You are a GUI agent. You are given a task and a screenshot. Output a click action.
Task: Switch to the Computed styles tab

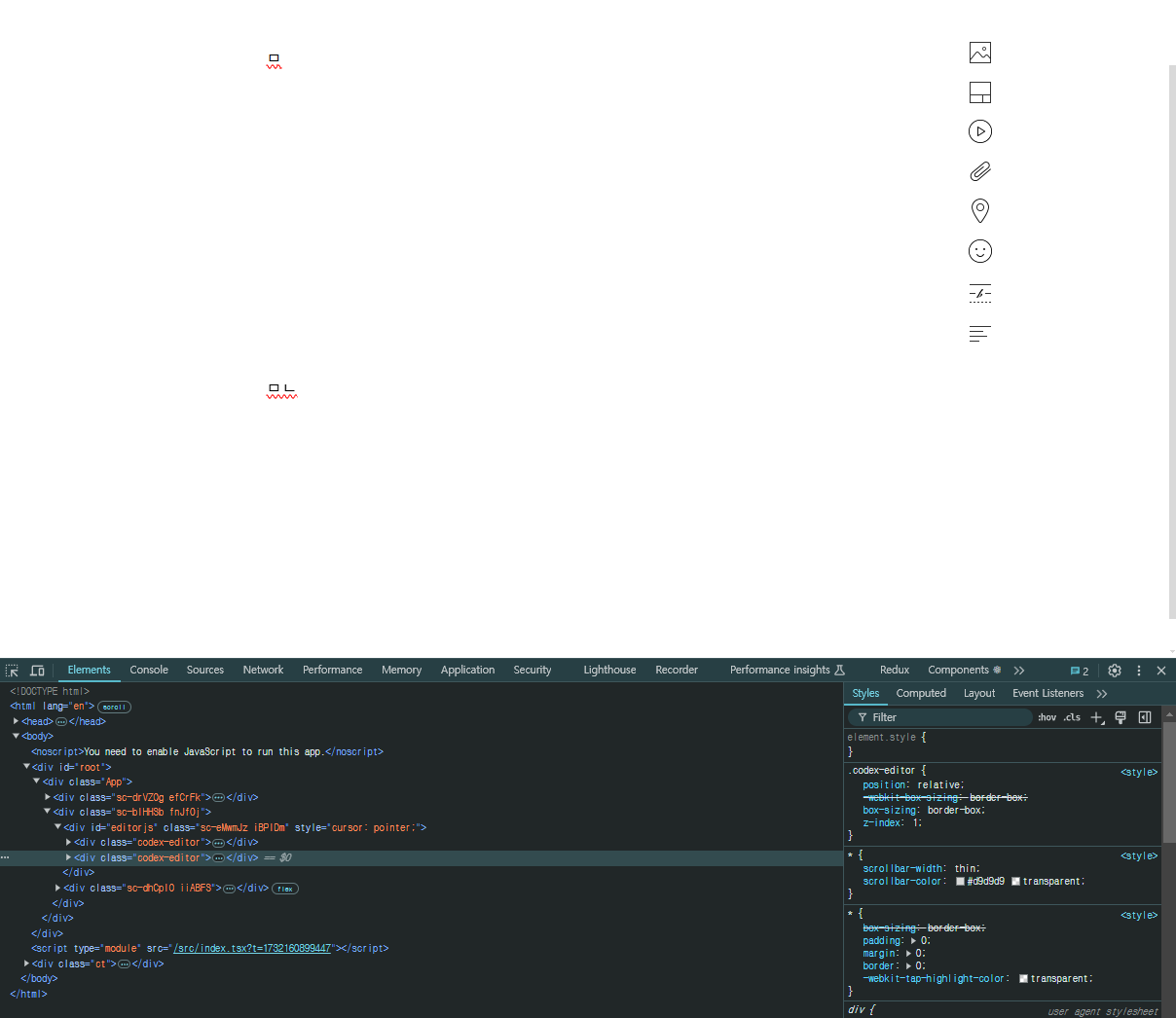[x=921, y=693]
